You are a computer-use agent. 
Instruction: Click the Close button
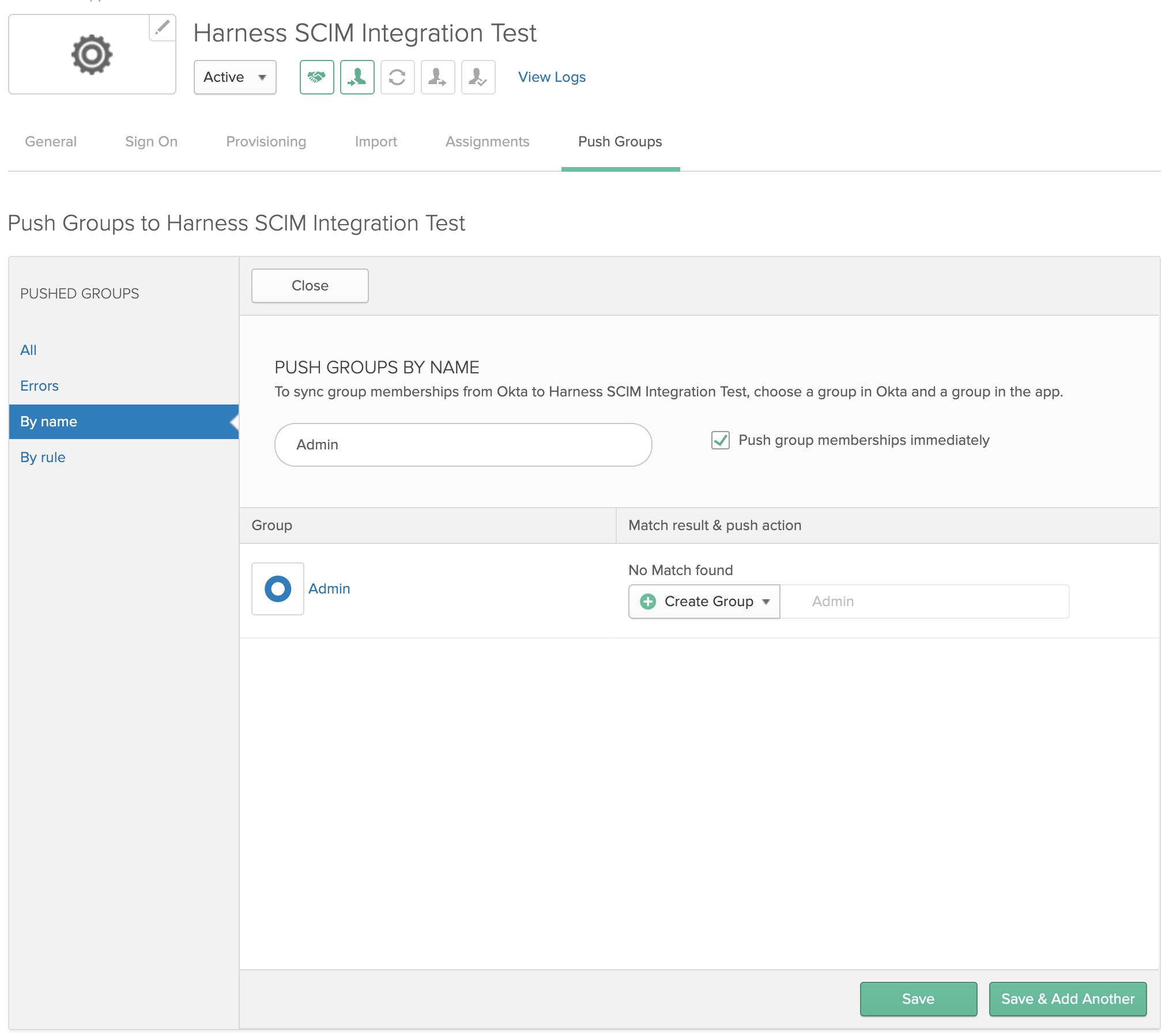[310, 286]
